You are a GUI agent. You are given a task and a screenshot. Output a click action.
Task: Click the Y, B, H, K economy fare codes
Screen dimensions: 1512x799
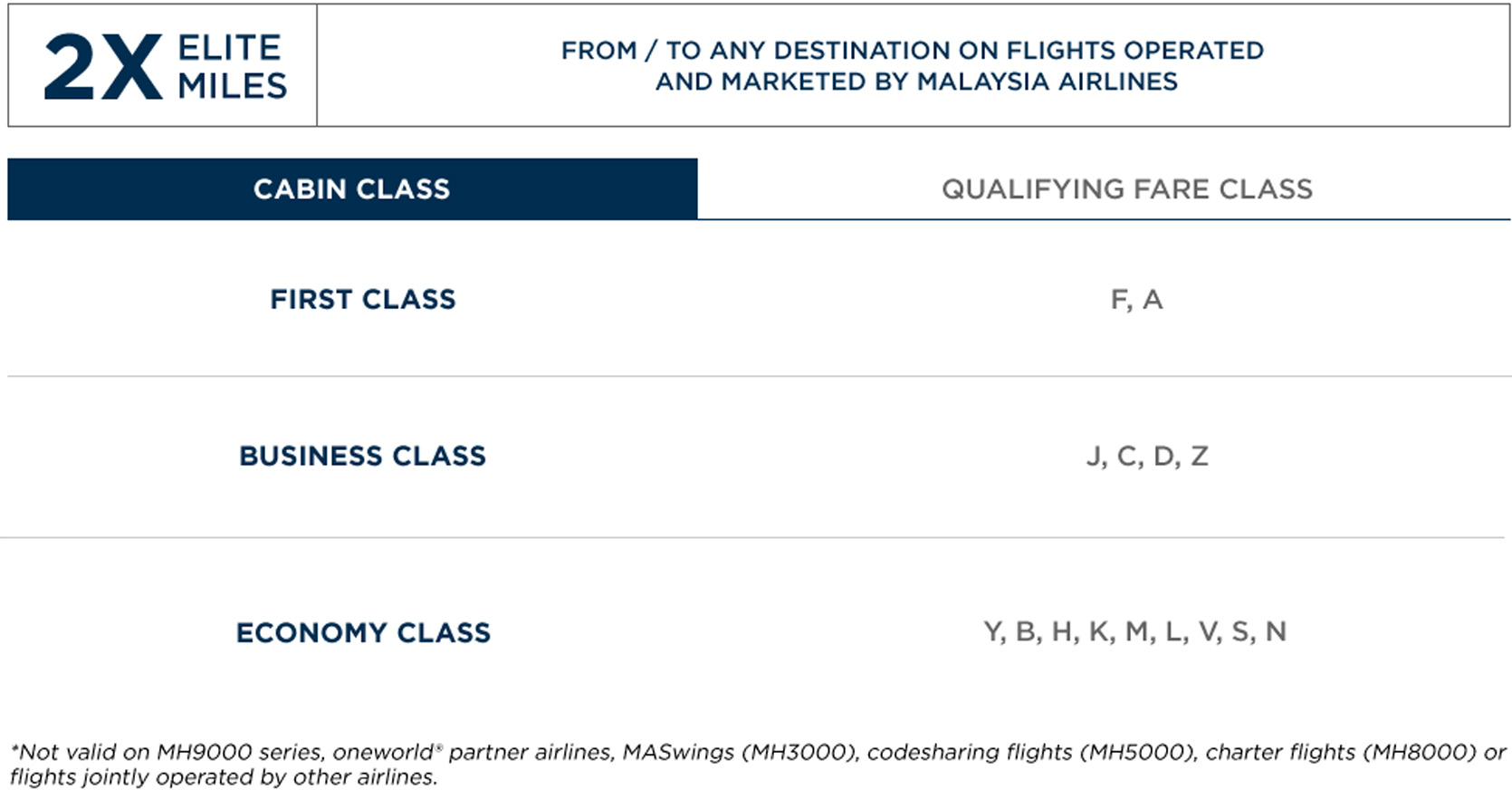click(1134, 631)
